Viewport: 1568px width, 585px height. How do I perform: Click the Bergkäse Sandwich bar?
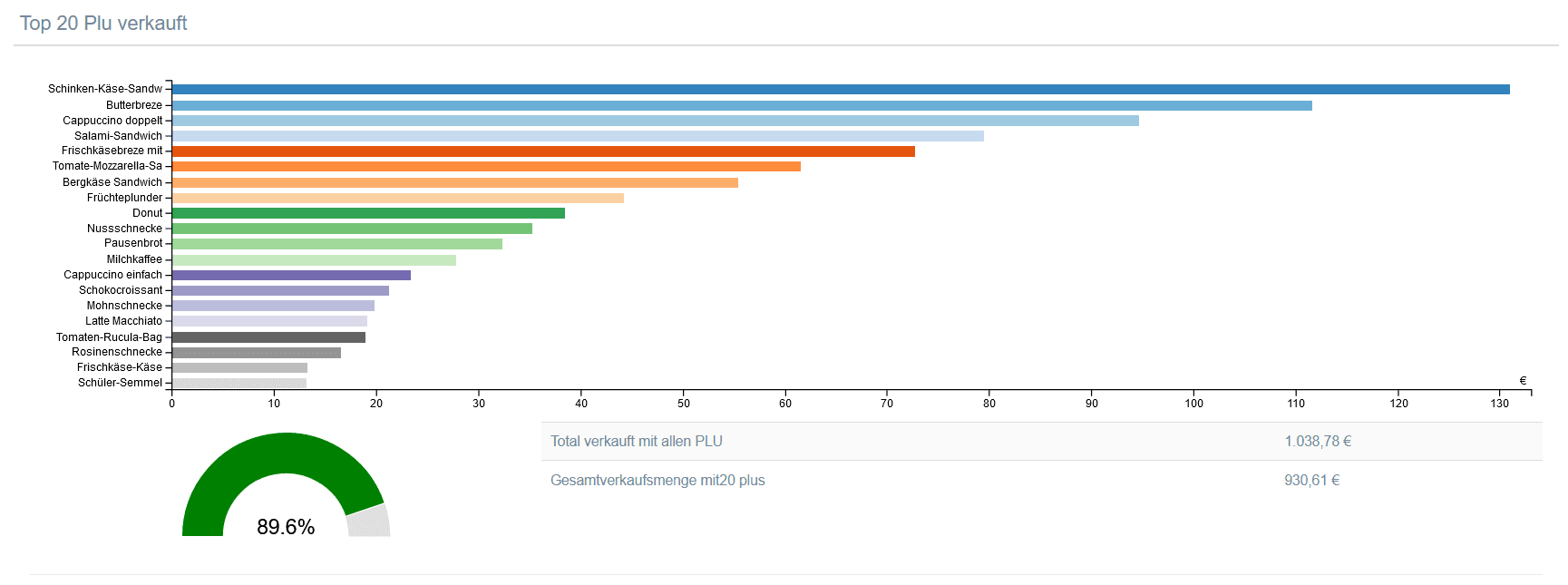click(454, 182)
